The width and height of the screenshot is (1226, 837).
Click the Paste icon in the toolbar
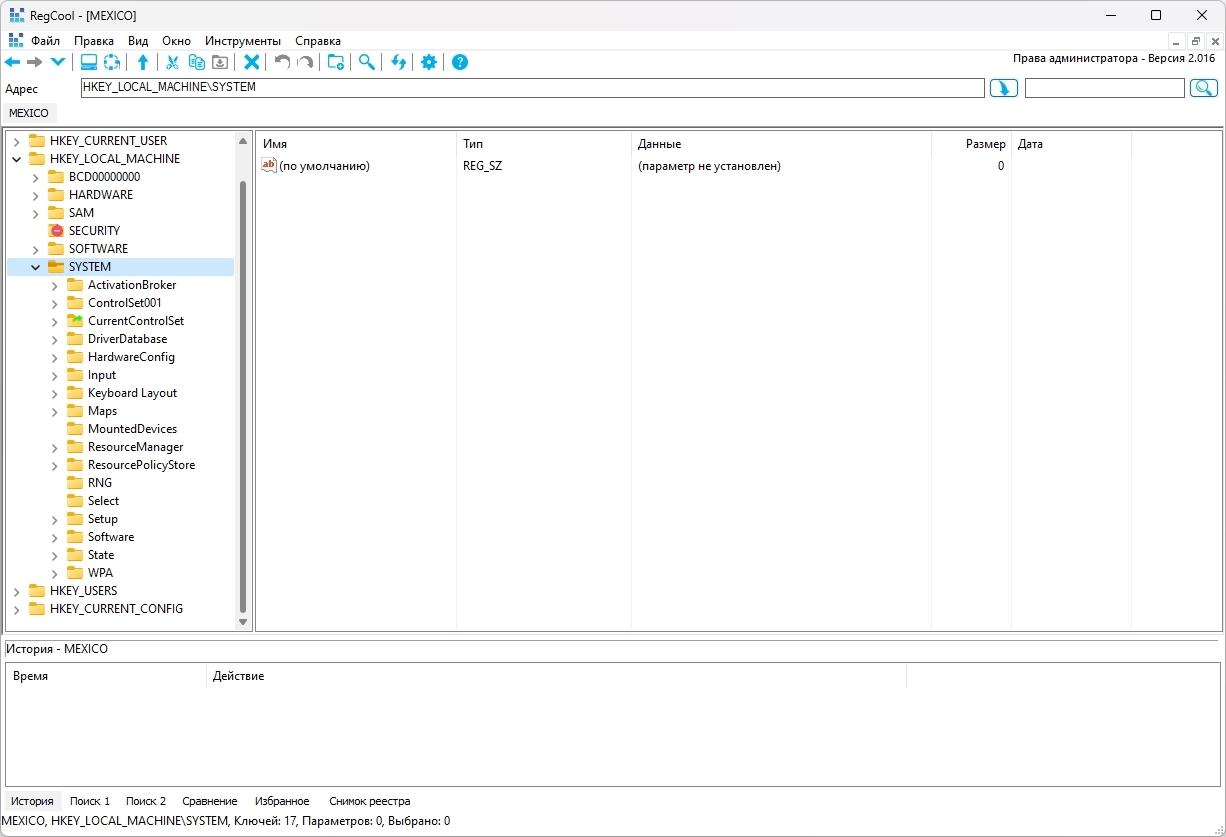[x=220, y=62]
